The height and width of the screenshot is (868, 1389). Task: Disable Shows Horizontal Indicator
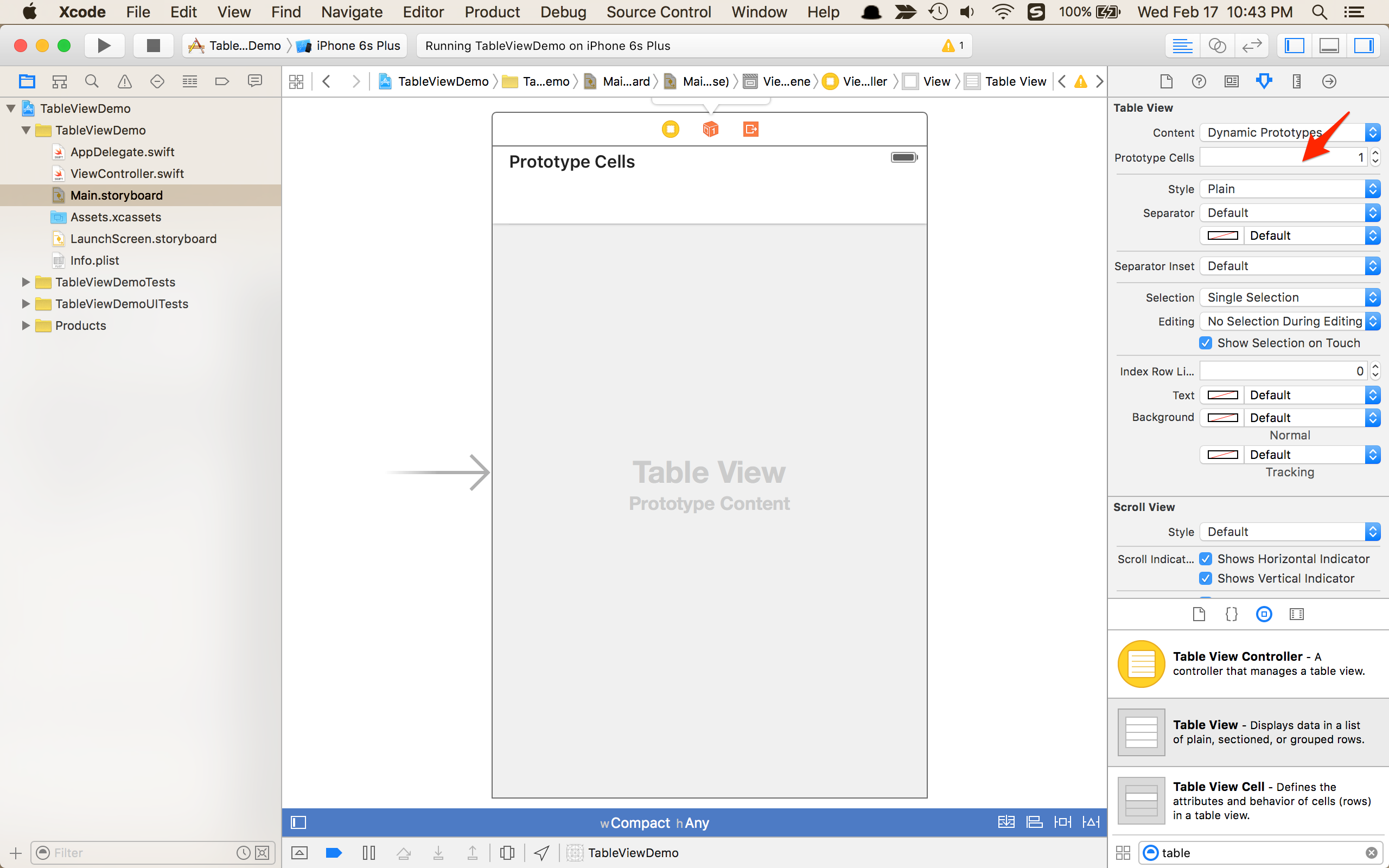tap(1205, 559)
